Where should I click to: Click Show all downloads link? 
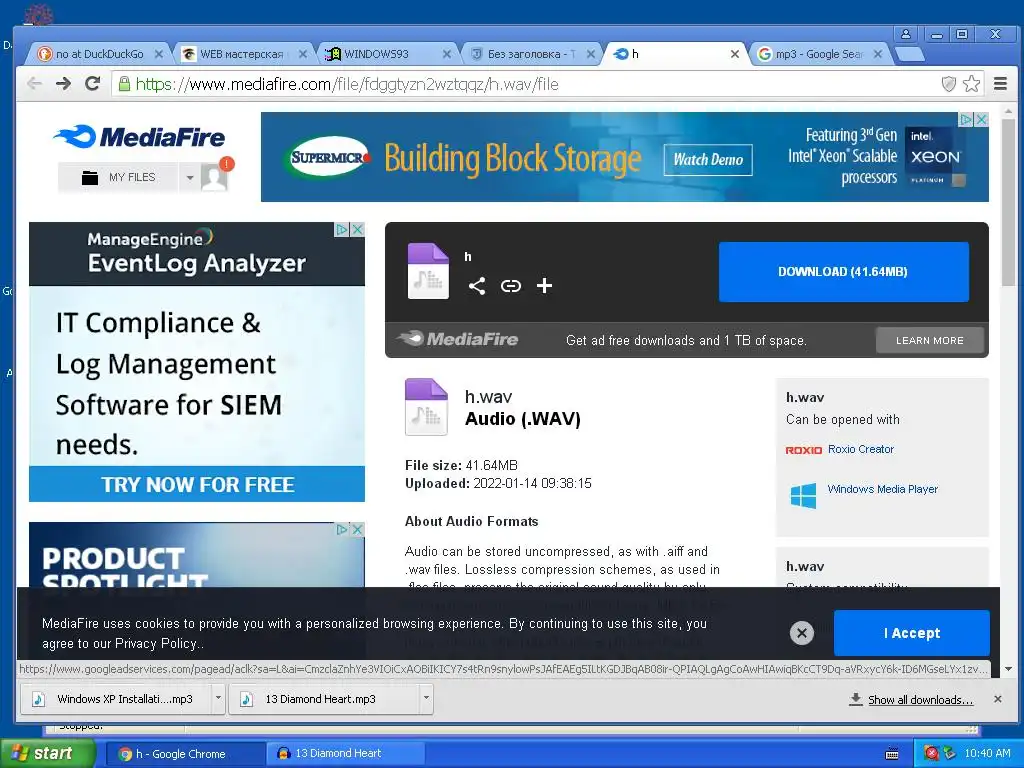click(920, 699)
